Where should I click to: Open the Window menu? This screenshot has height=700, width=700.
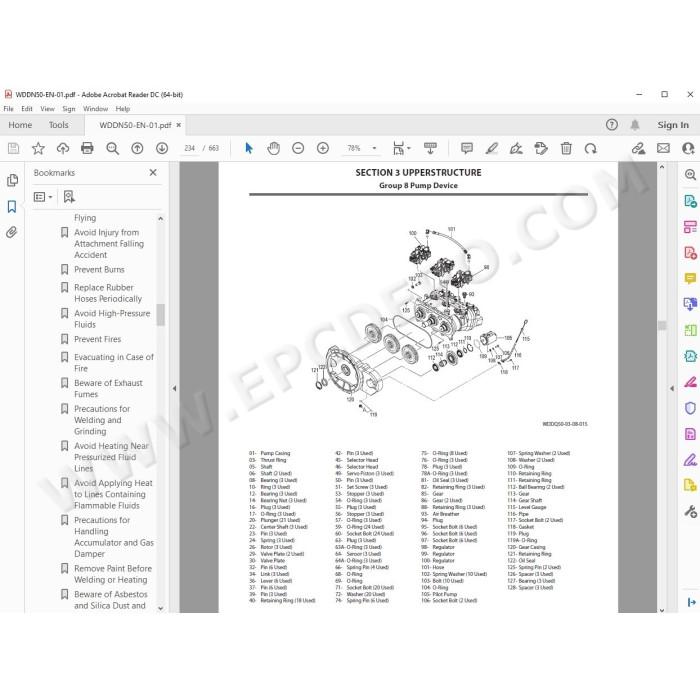click(96, 108)
